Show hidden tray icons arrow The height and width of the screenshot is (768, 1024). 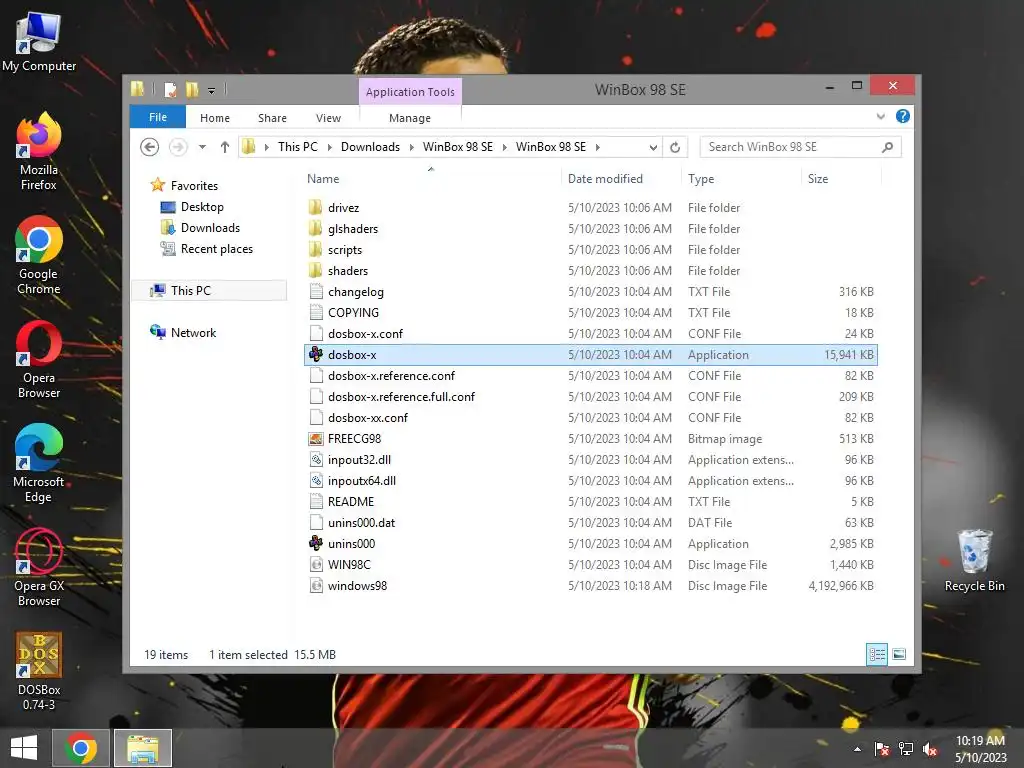click(x=857, y=749)
